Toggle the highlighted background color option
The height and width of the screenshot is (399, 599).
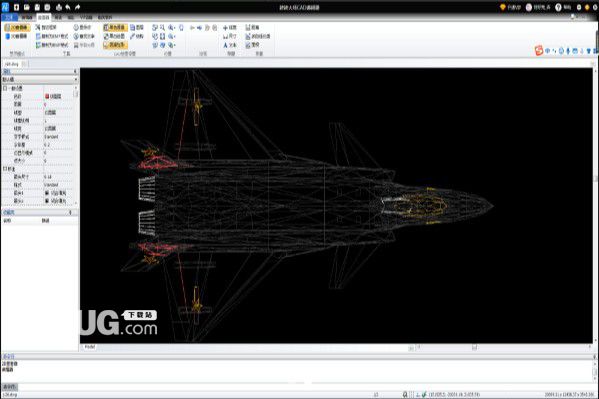(x=115, y=45)
